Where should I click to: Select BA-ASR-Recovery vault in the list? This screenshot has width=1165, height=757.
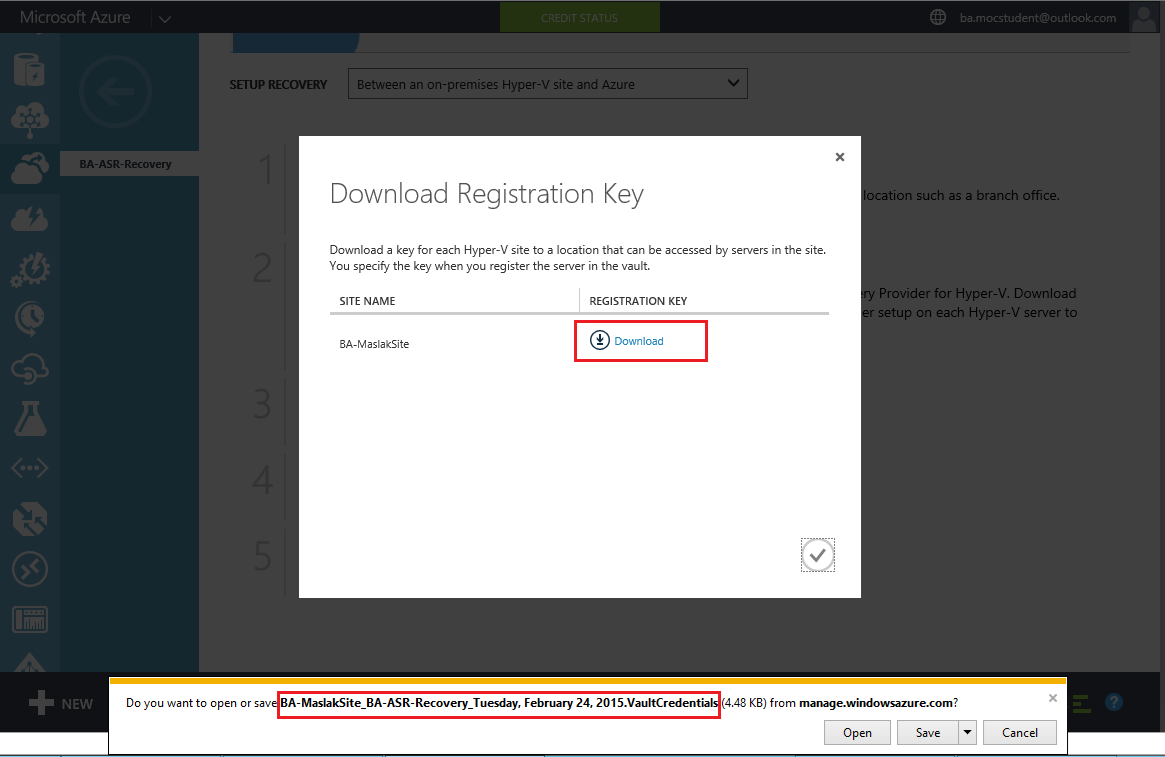click(x=126, y=164)
